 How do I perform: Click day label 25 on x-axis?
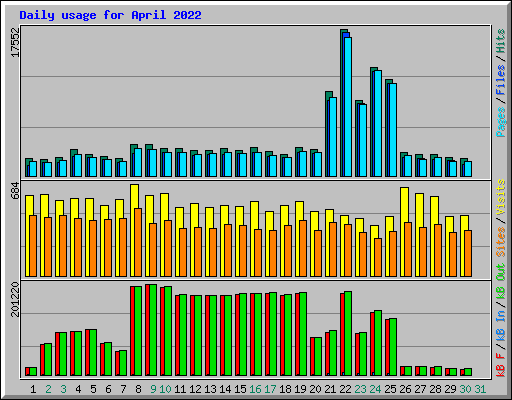point(390,389)
